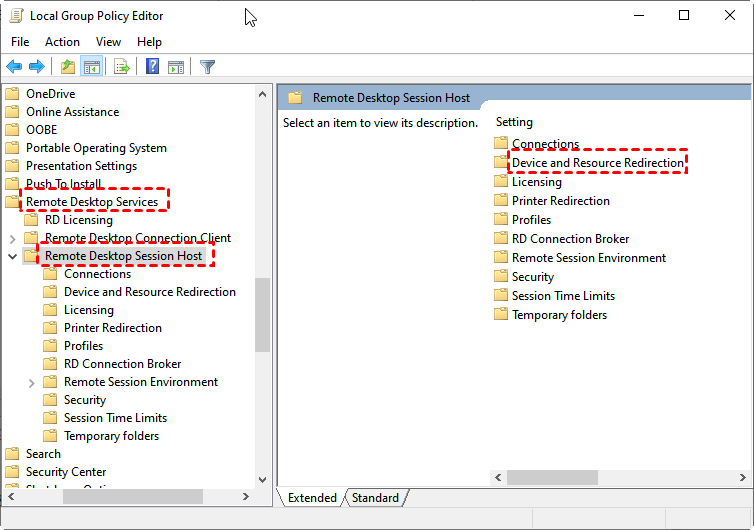Image resolution: width=754 pixels, height=530 pixels.
Task: Select Remote Desktop Session Host in tree
Action: (x=124, y=256)
